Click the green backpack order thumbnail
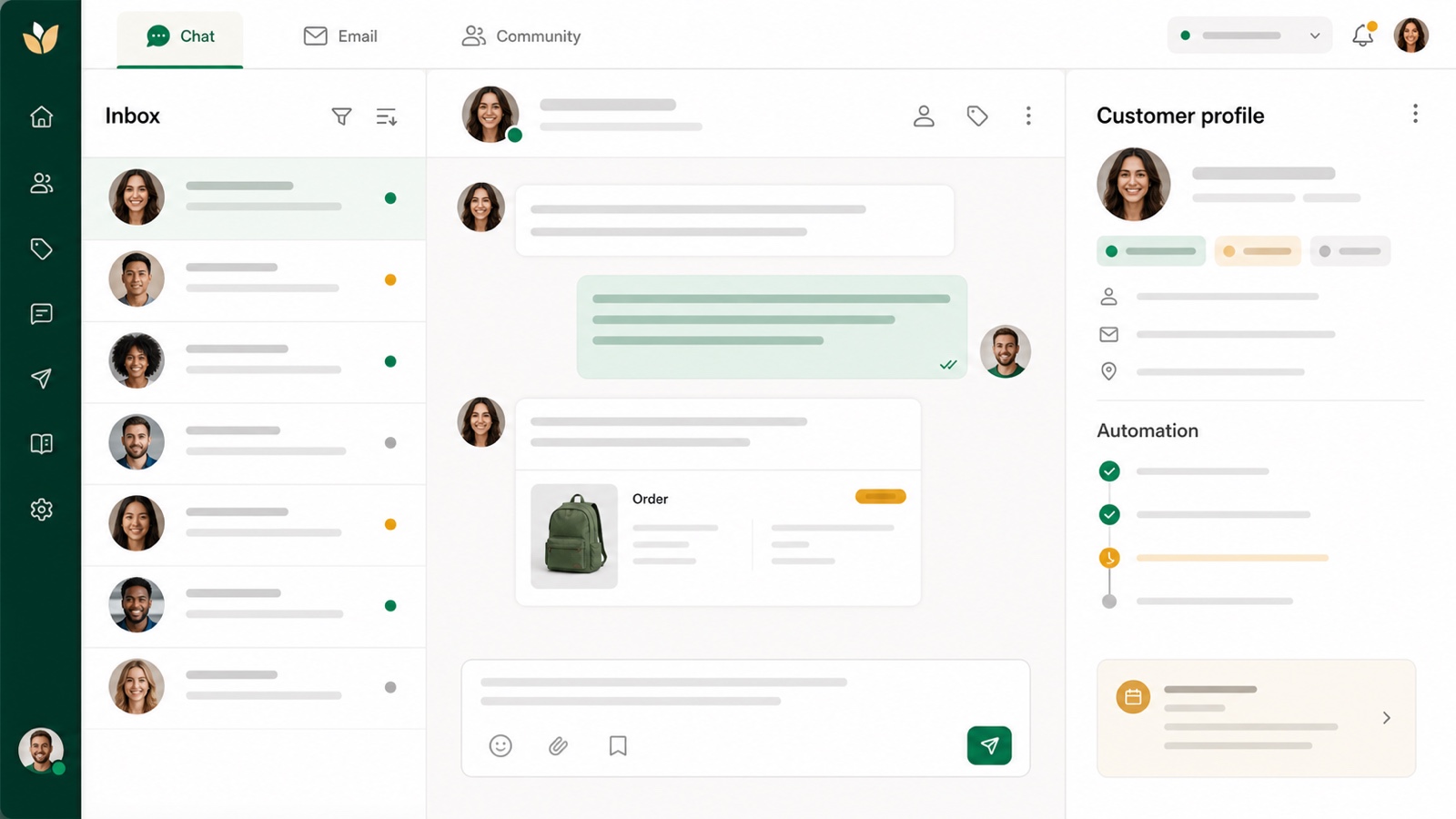The width and height of the screenshot is (1456, 819). point(574,536)
